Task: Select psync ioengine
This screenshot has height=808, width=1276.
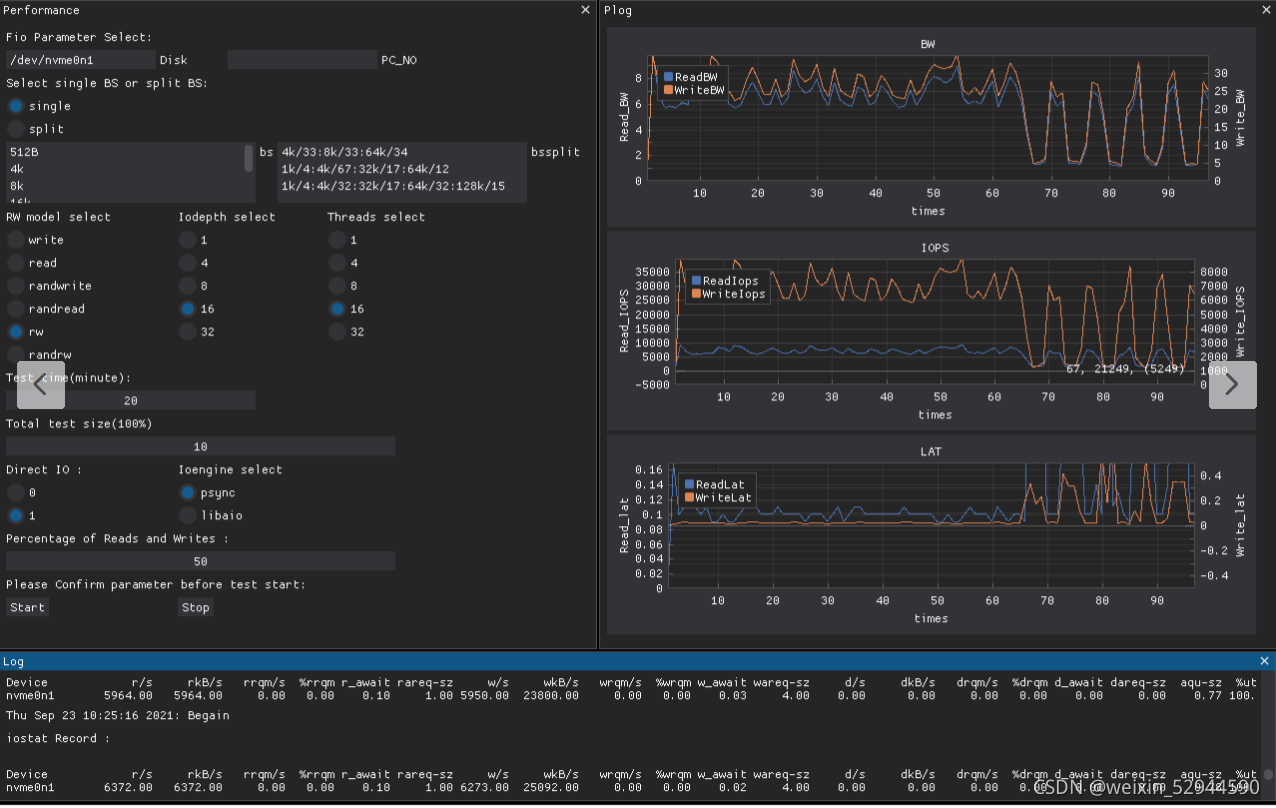Action: pyautogui.click(x=188, y=493)
